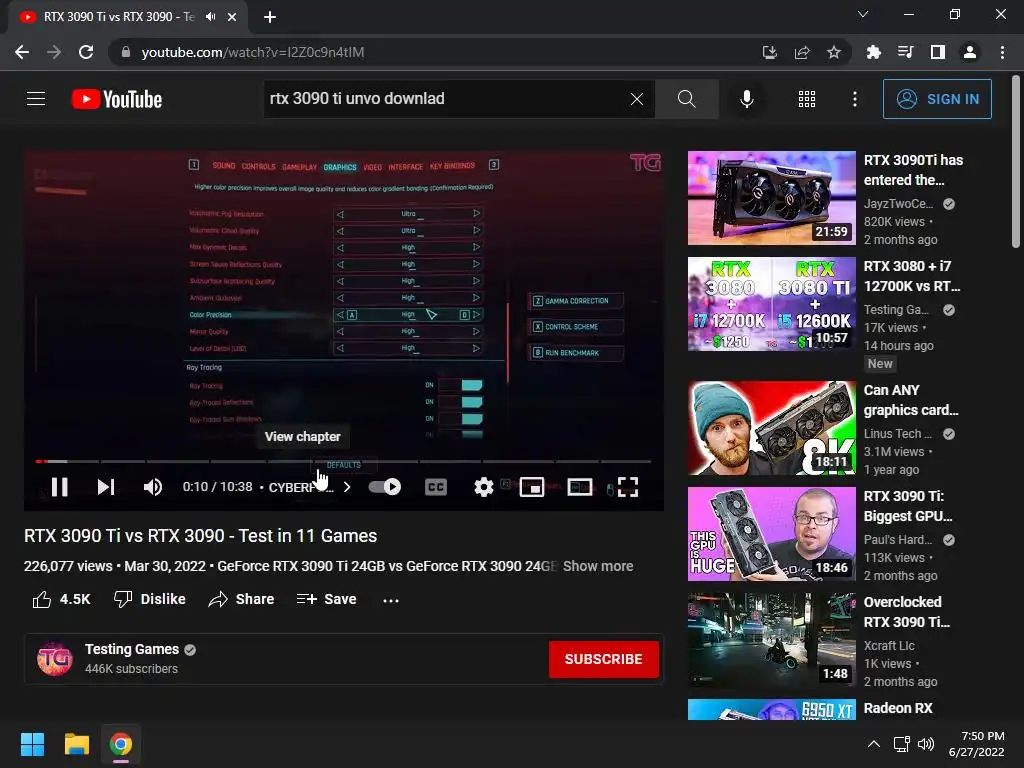Open Radeon RX video title
The width and height of the screenshot is (1024, 768).
(898, 708)
